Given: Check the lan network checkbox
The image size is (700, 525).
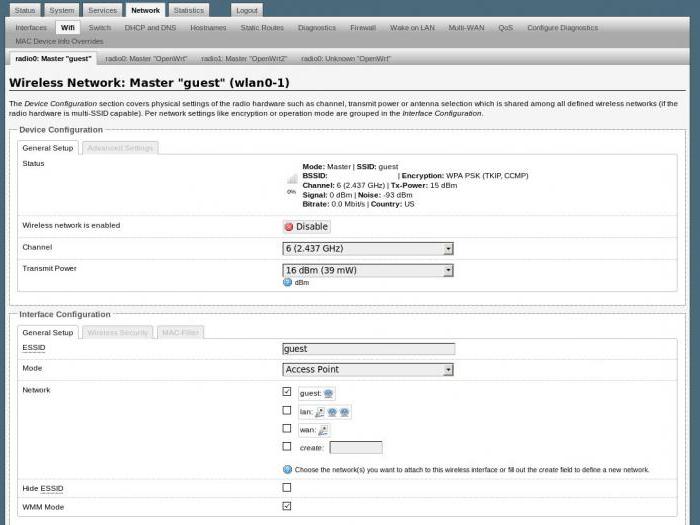Looking at the screenshot, I should 287,410.
